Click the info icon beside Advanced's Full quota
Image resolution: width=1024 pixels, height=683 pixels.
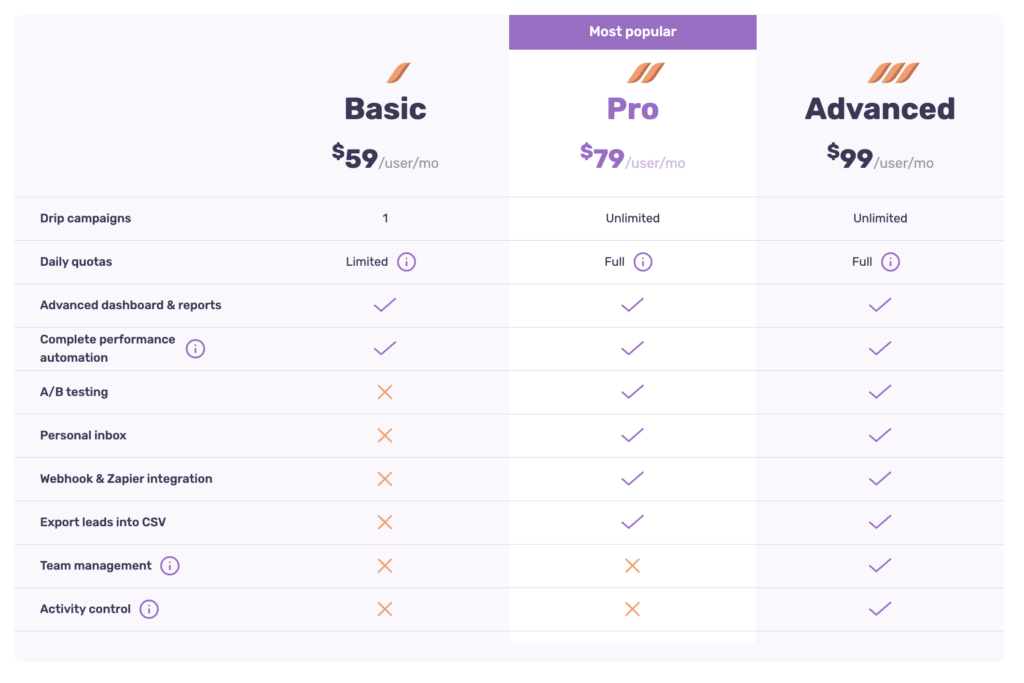(890, 262)
